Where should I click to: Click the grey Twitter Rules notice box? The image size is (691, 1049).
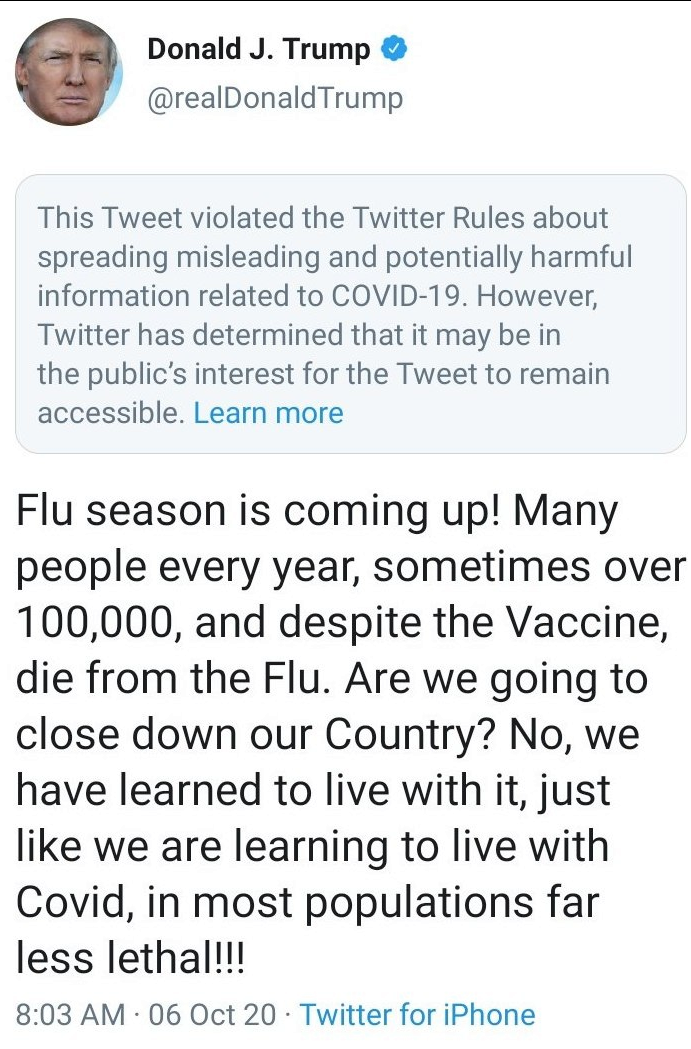point(350,314)
